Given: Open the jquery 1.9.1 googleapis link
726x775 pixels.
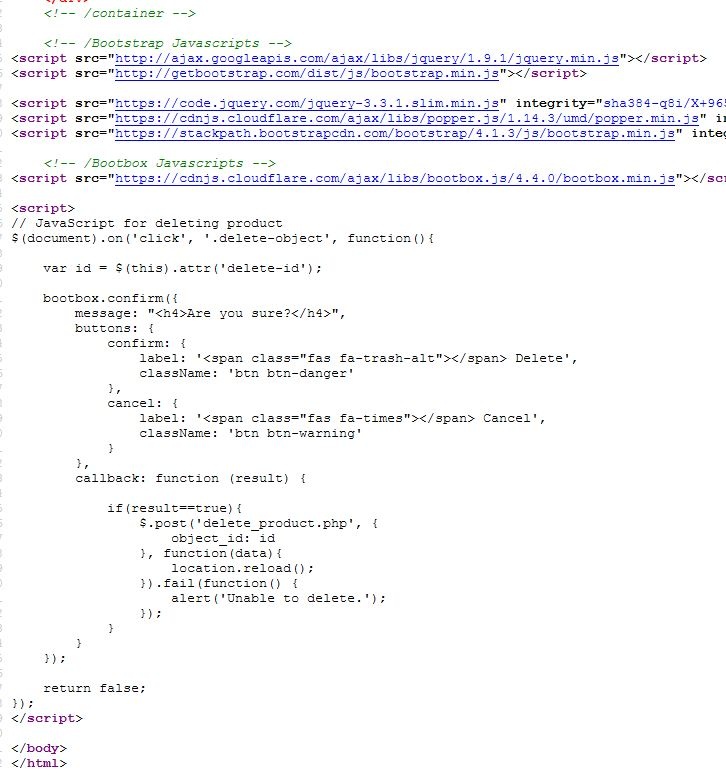Looking at the screenshot, I should pyautogui.click(x=367, y=58).
